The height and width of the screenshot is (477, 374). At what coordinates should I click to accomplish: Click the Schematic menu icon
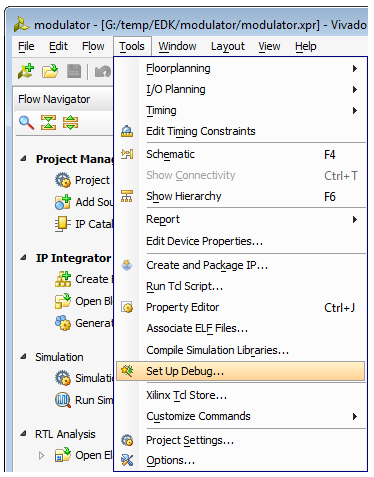tap(127, 154)
